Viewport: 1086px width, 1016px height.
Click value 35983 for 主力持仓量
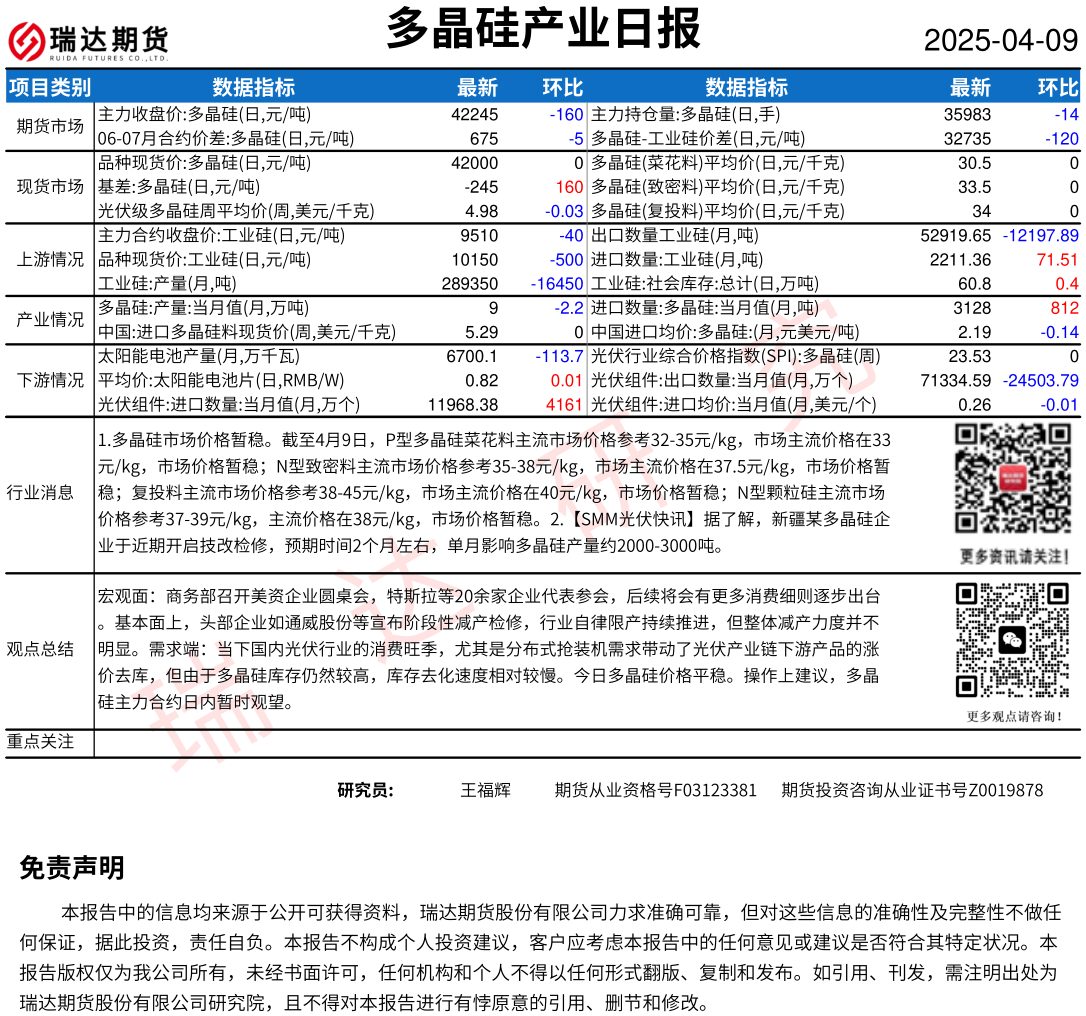pyautogui.click(x=968, y=114)
